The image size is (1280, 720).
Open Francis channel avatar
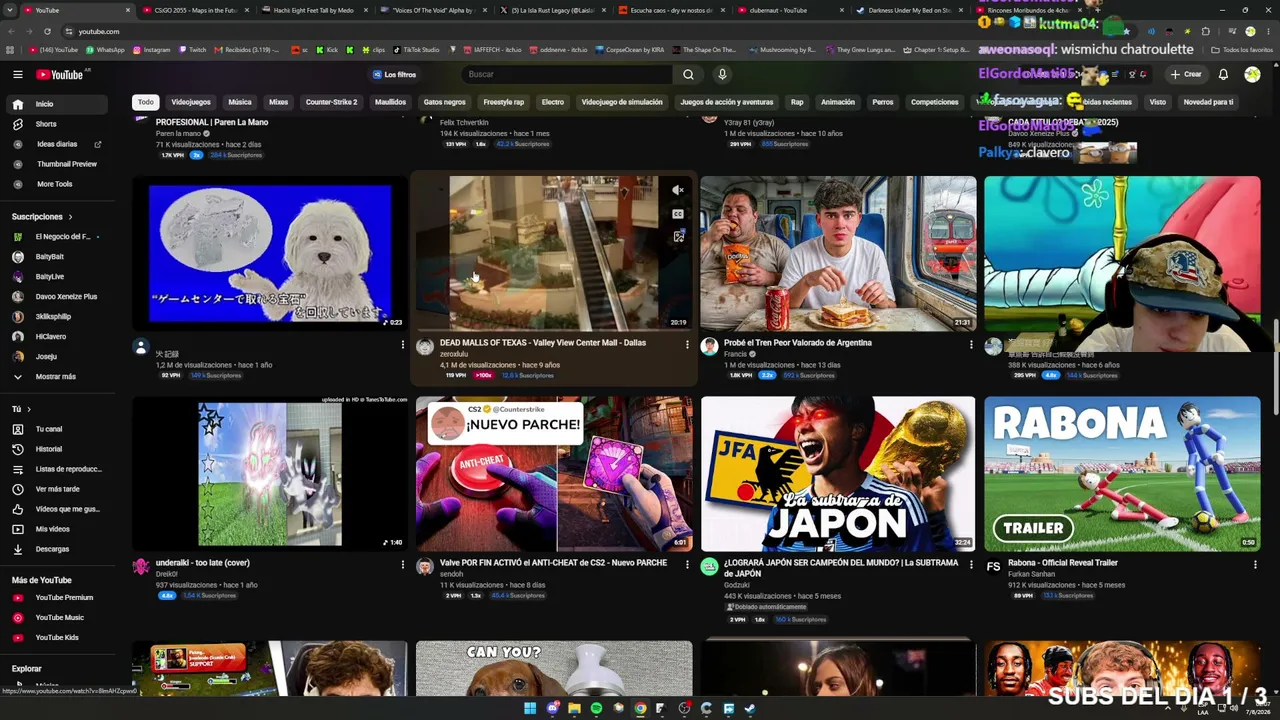[709, 346]
